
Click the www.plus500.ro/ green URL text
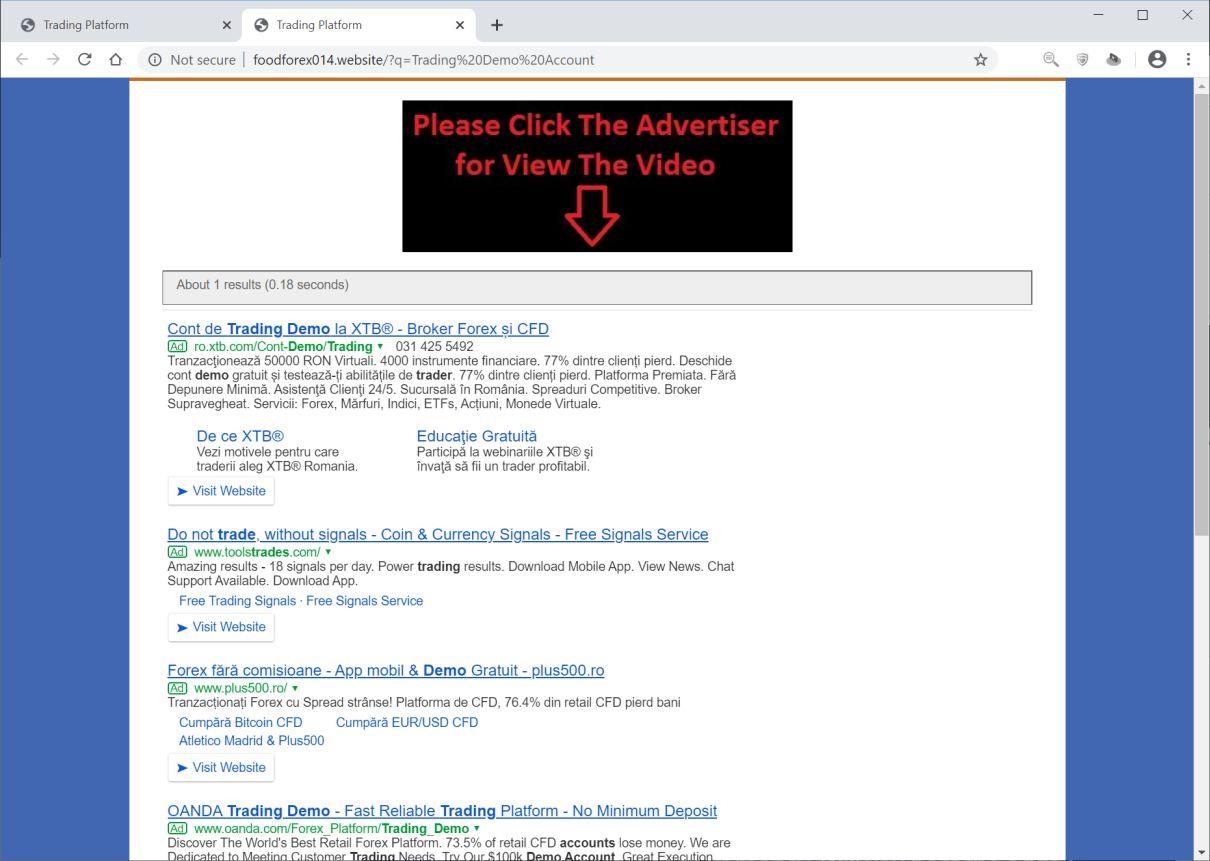pyautogui.click(x=240, y=688)
